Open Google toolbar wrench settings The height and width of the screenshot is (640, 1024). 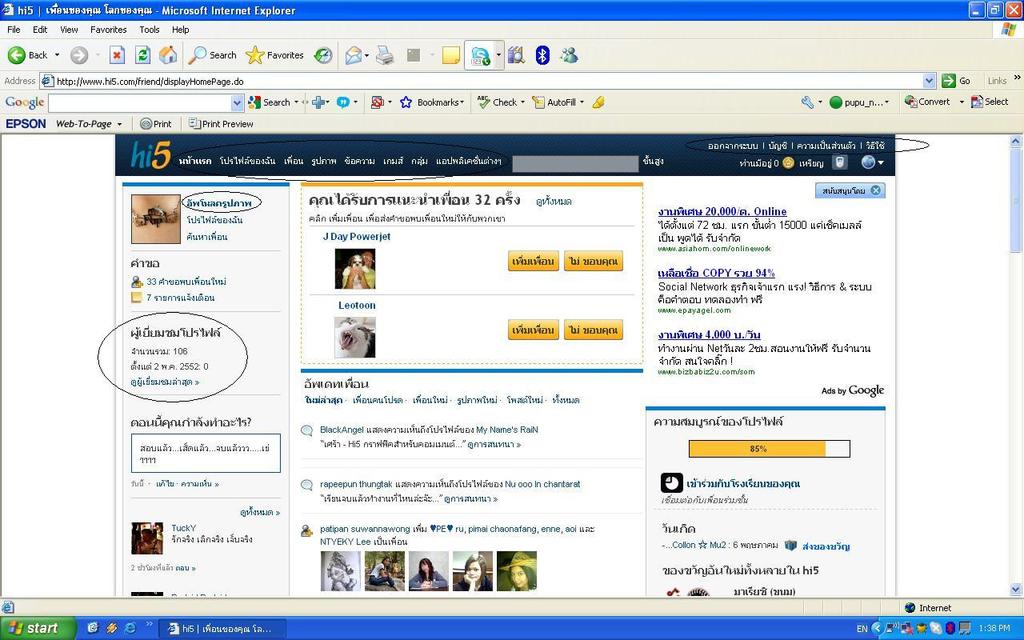[808, 103]
